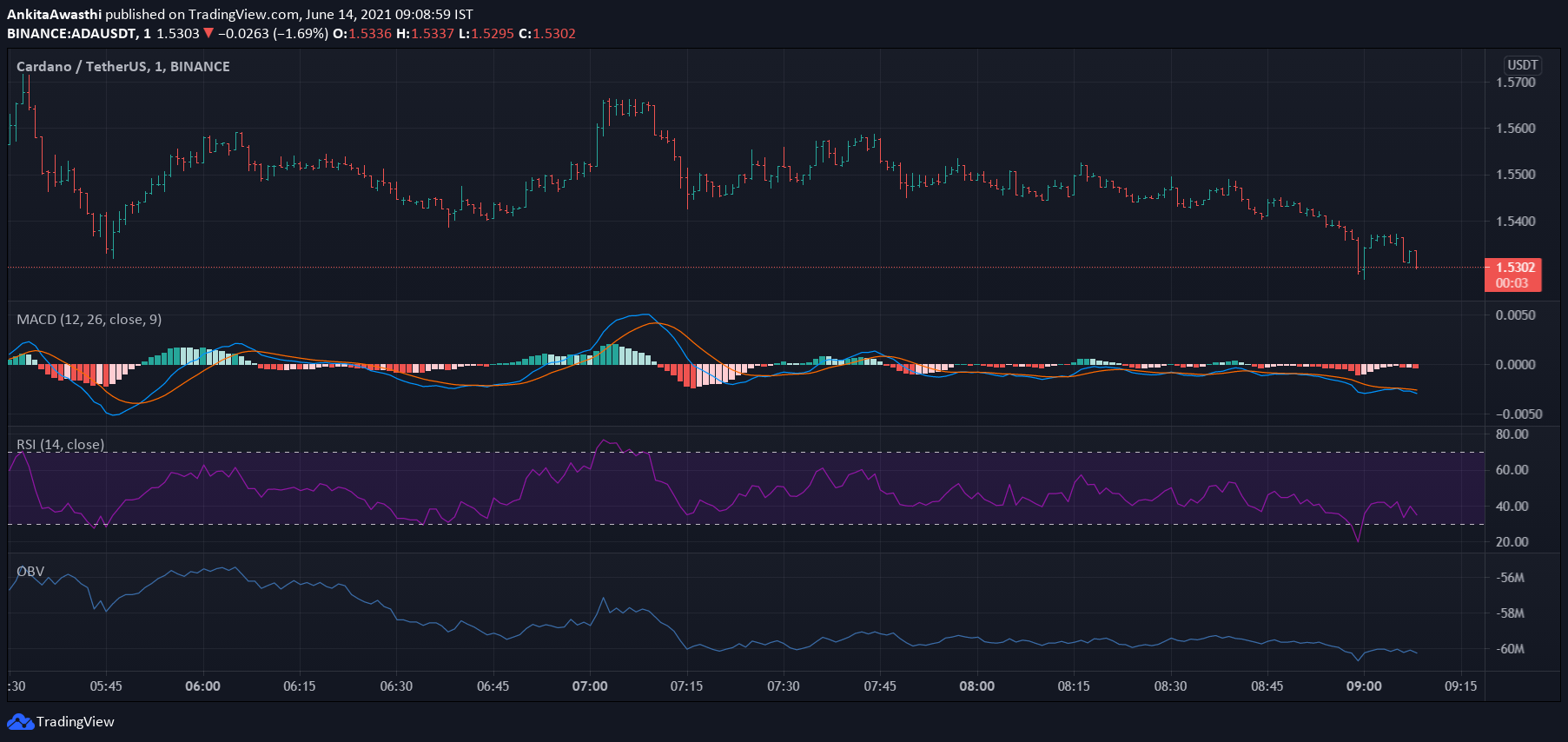Click the price change −0.0263 (−1.69%) text
This screenshot has height=742, width=1568.
pyautogui.click(x=273, y=34)
